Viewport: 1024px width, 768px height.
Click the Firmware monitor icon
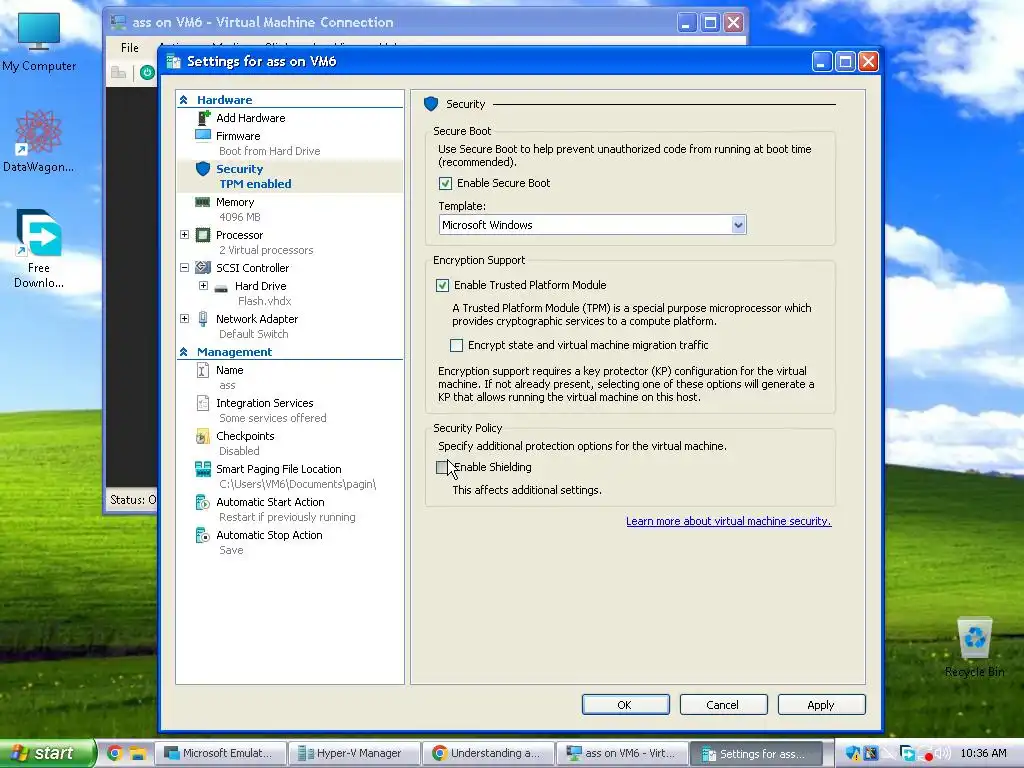click(x=203, y=135)
